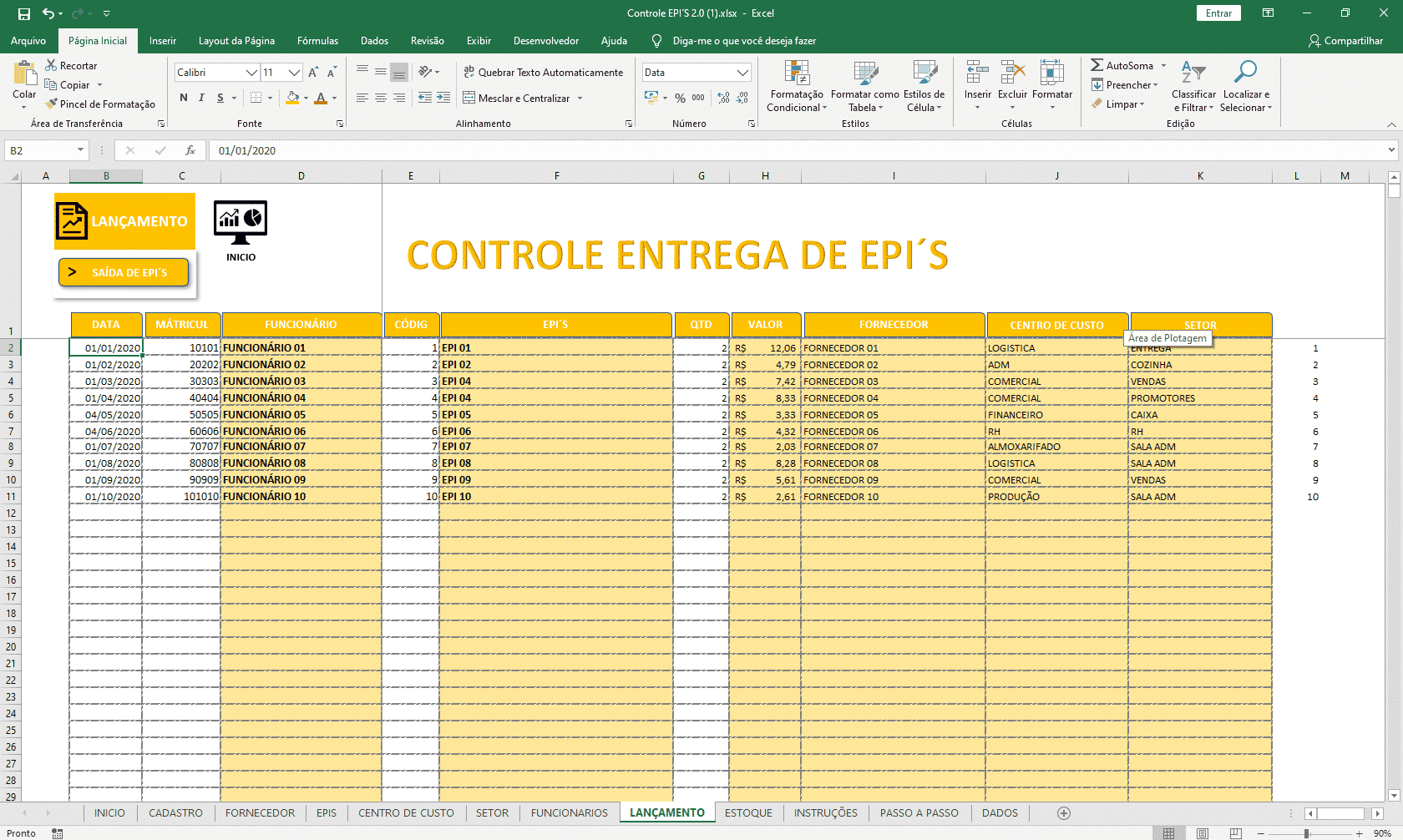Image resolution: width=1403 pixels, height=840 pixels.
Task: Increase font size with the large A
Action: point(313,73)
